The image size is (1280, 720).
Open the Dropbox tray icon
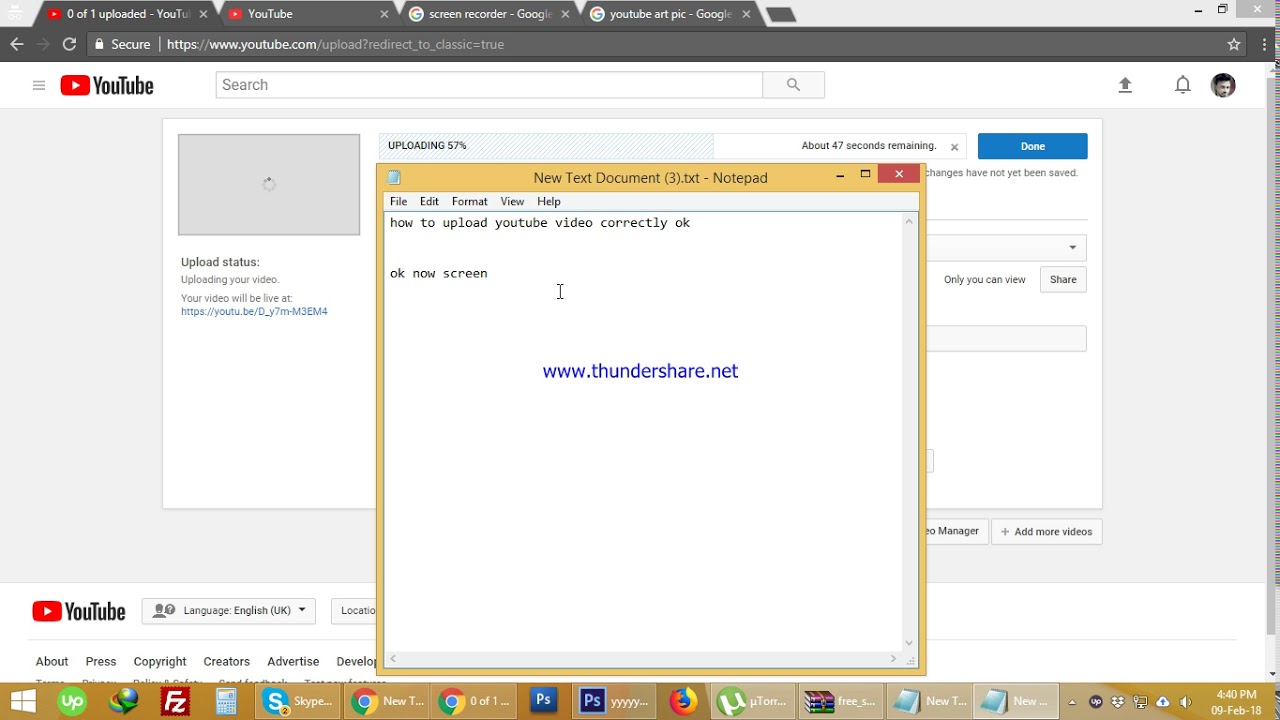click(x=1117, y=701)
